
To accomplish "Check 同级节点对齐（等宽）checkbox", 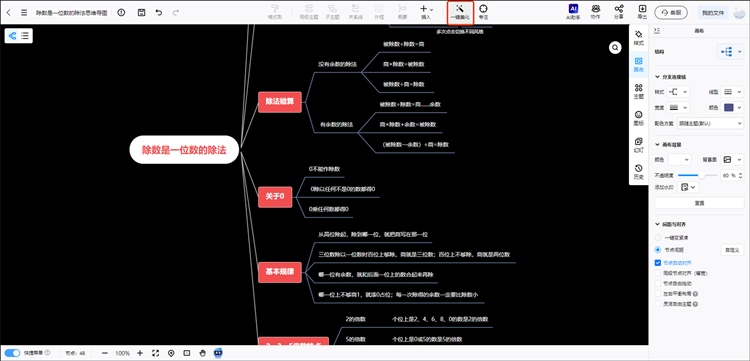I will (x=658, y=273).
